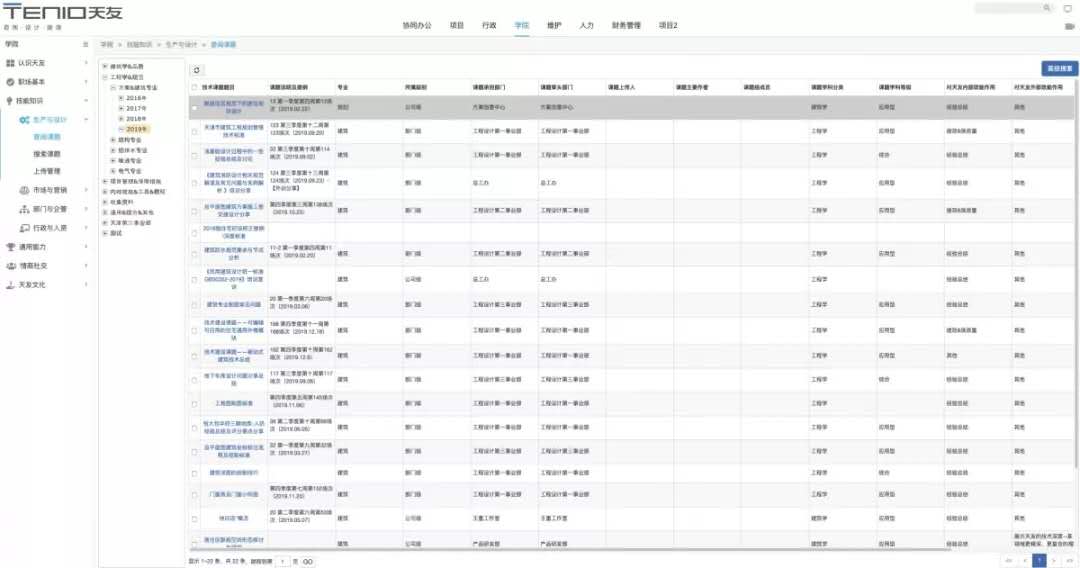This screenshot has width=1080, height=568.
Task: Check the select-all checkbox in table header
Action: pos(194,87)
